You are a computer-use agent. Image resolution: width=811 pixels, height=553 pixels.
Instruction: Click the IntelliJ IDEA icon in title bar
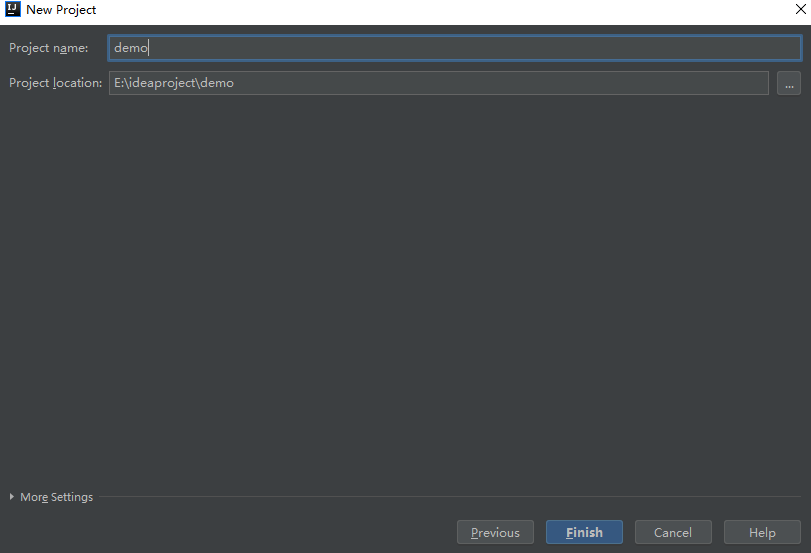(x=12, y=9)
